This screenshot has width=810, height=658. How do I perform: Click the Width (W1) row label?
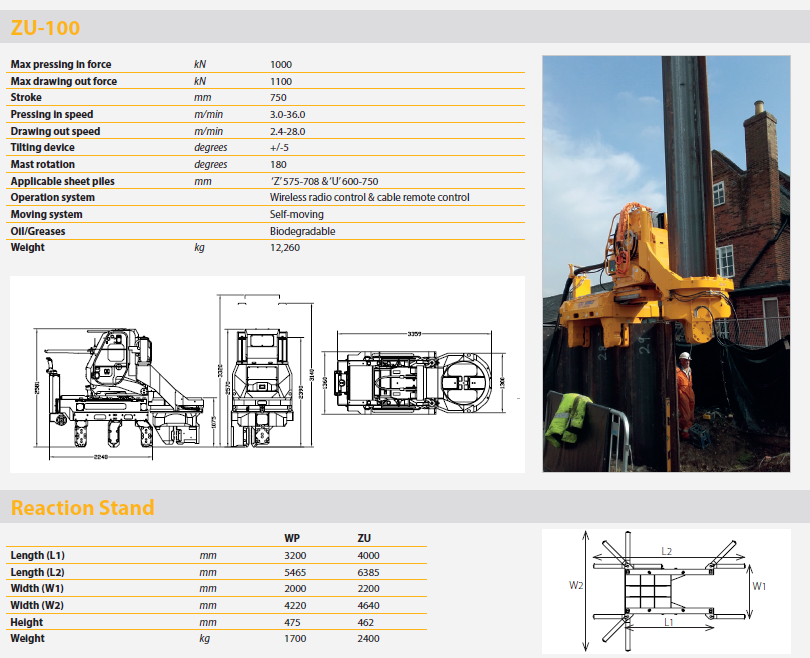point(37,588)
